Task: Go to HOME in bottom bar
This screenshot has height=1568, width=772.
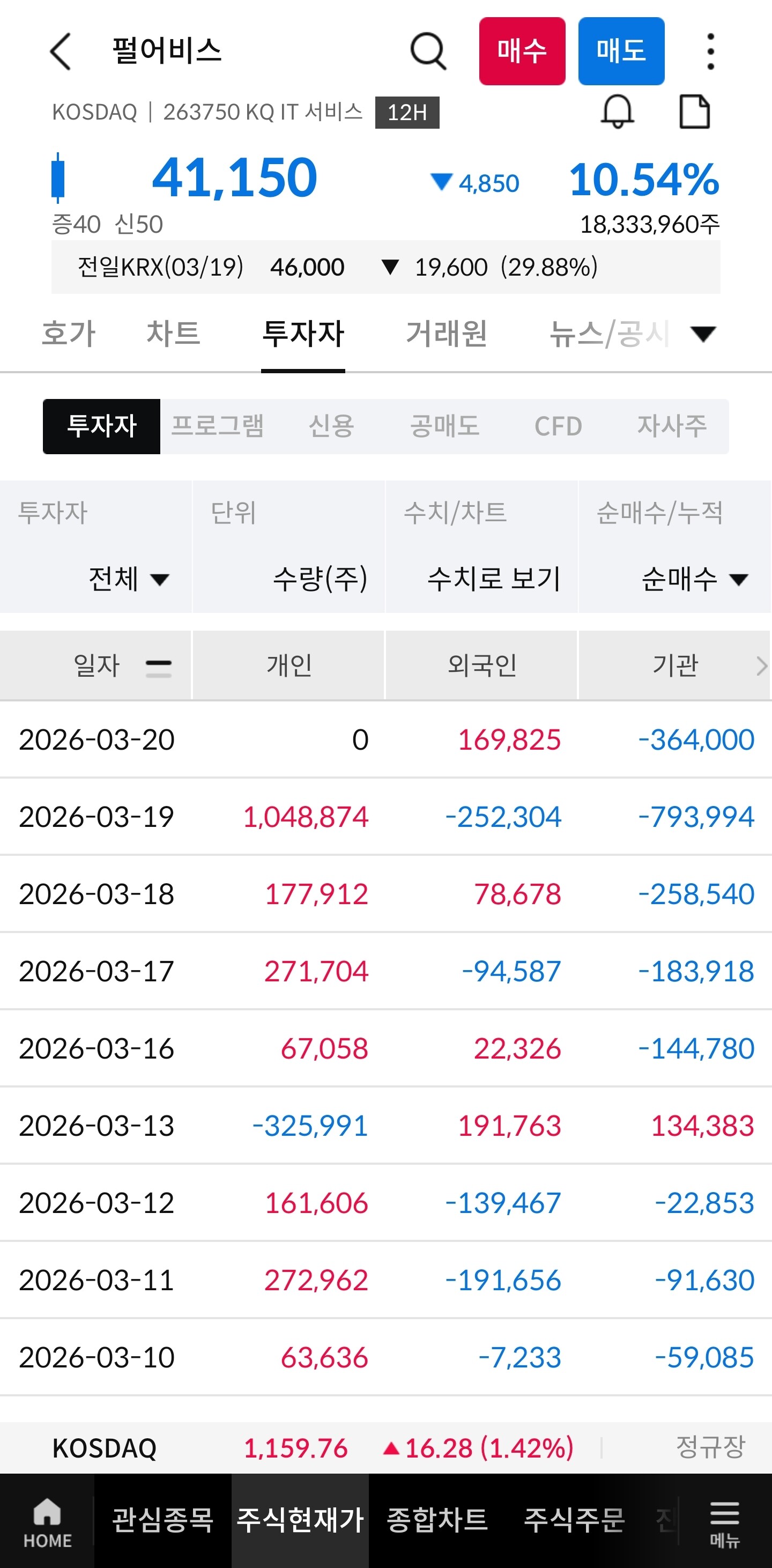Action: pos(48,1522)
